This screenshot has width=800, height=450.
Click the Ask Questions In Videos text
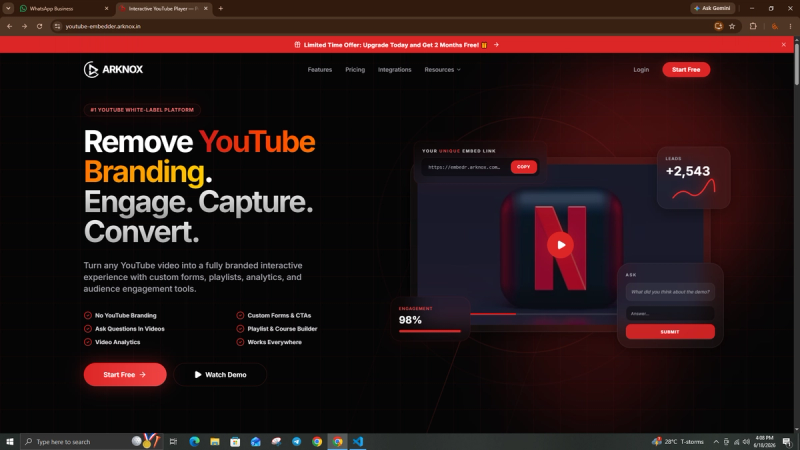pyautogui.click(x=130, y=329)
